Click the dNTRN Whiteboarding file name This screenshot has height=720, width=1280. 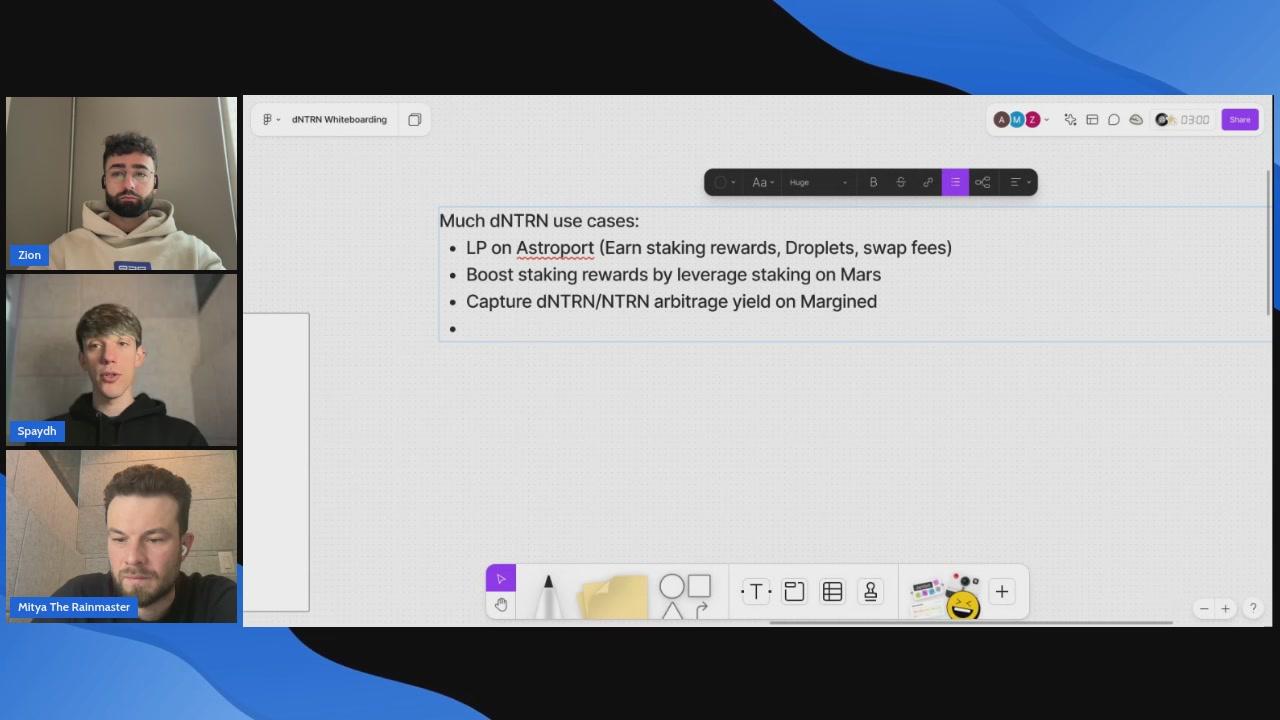(339, 119)
